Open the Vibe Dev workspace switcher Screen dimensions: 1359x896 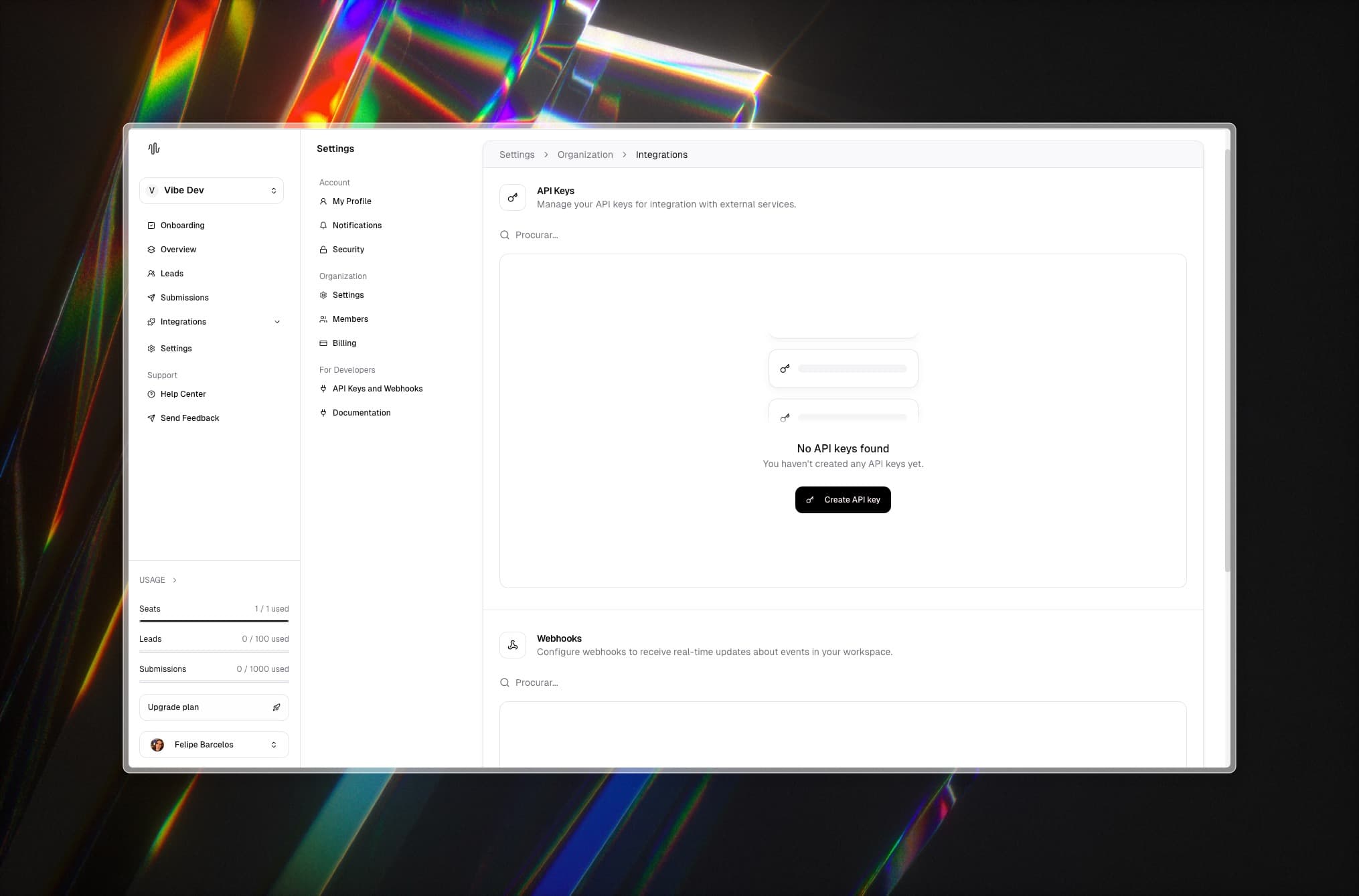tap(211, 190)
